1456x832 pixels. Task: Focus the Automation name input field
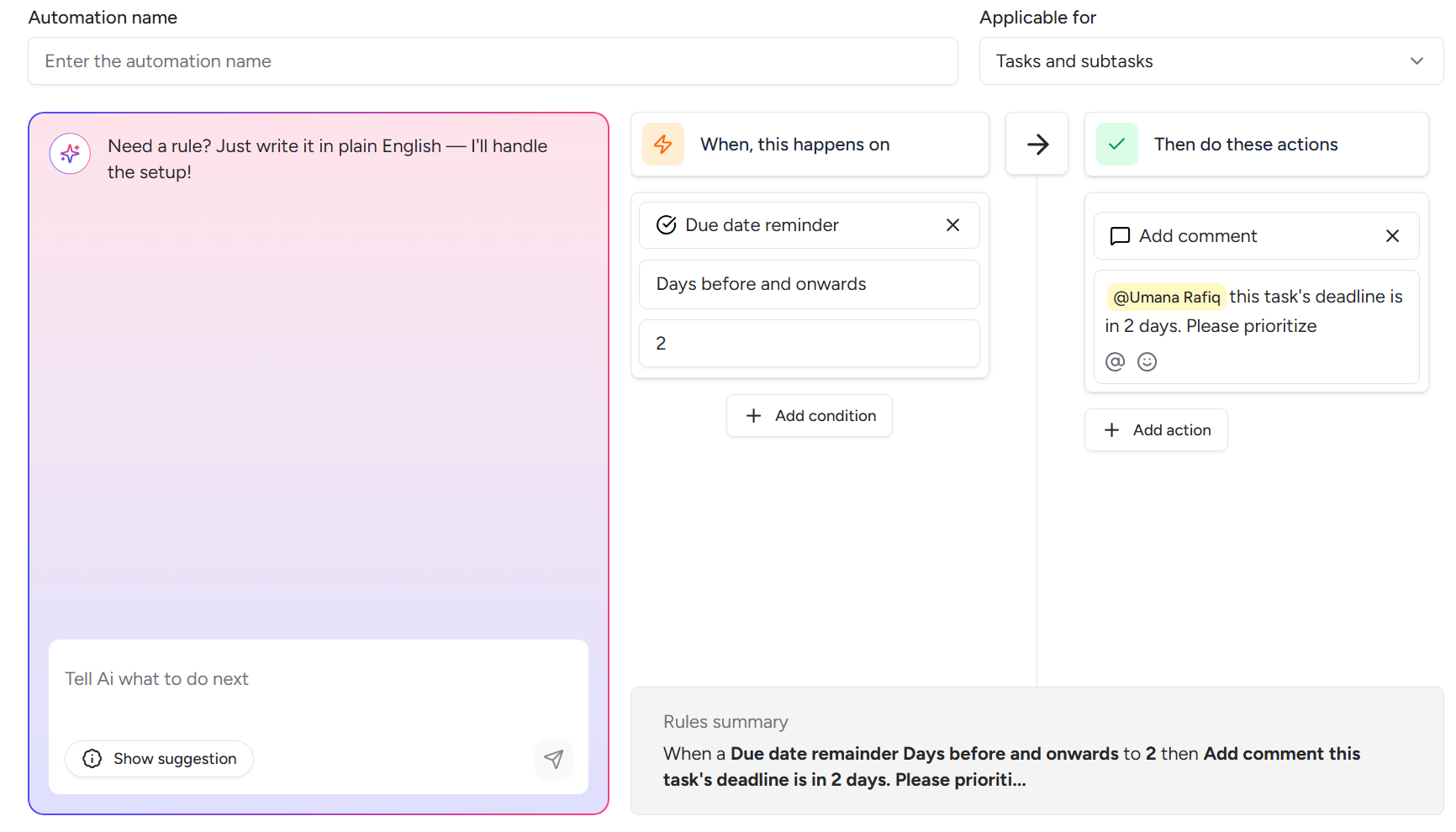point(493,61)
